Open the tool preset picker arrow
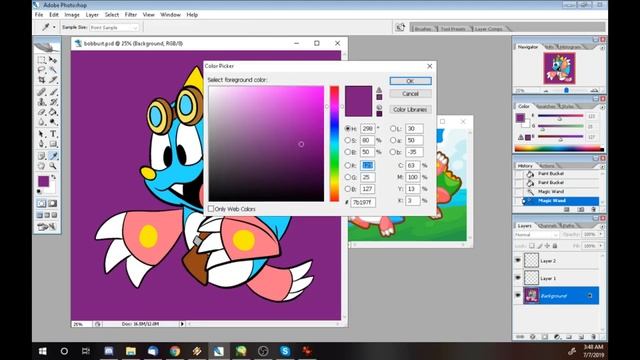640x360 pixels. pyautogui.click(x=54, y=27)
